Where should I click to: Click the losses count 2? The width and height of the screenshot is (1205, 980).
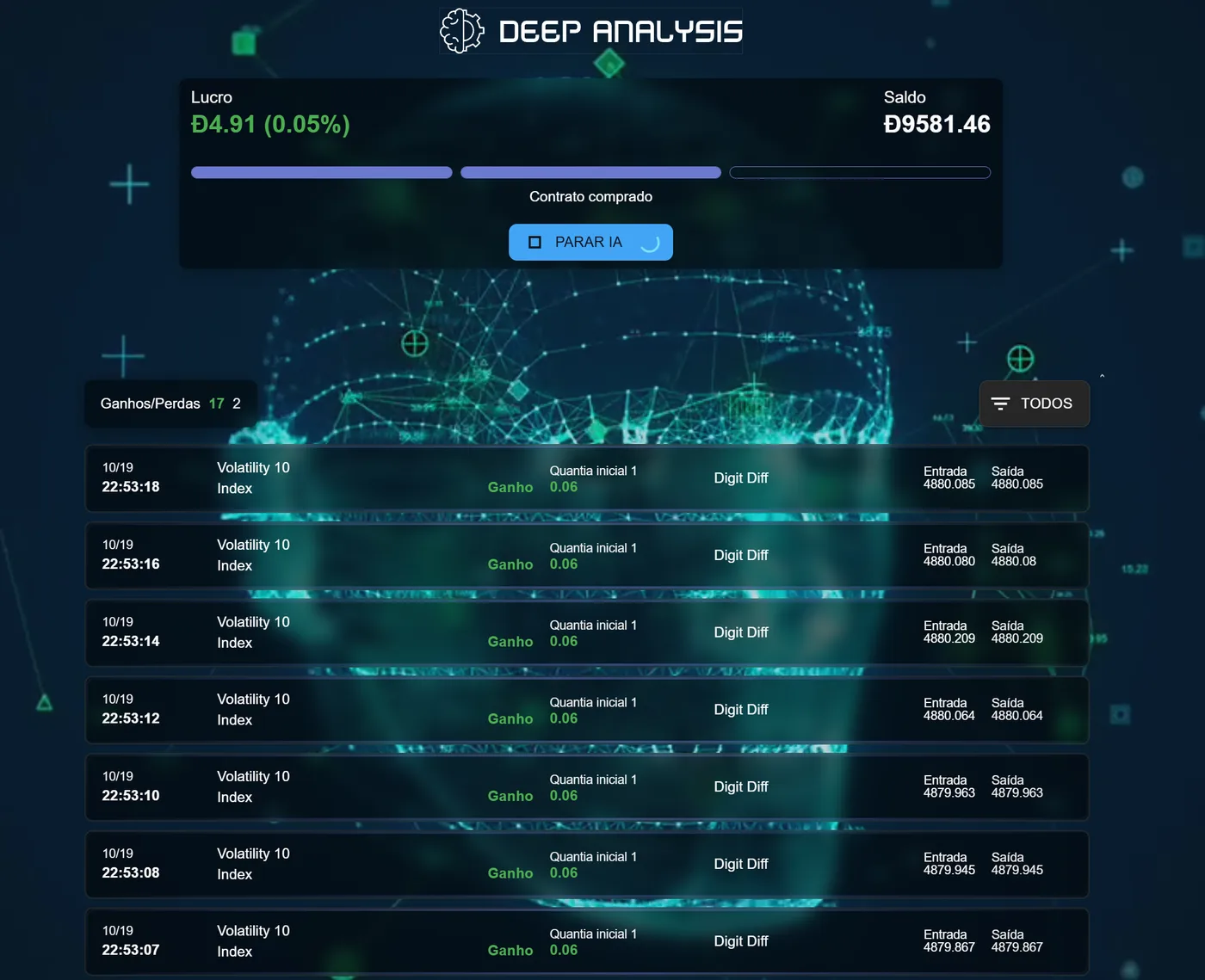[237, 404]
